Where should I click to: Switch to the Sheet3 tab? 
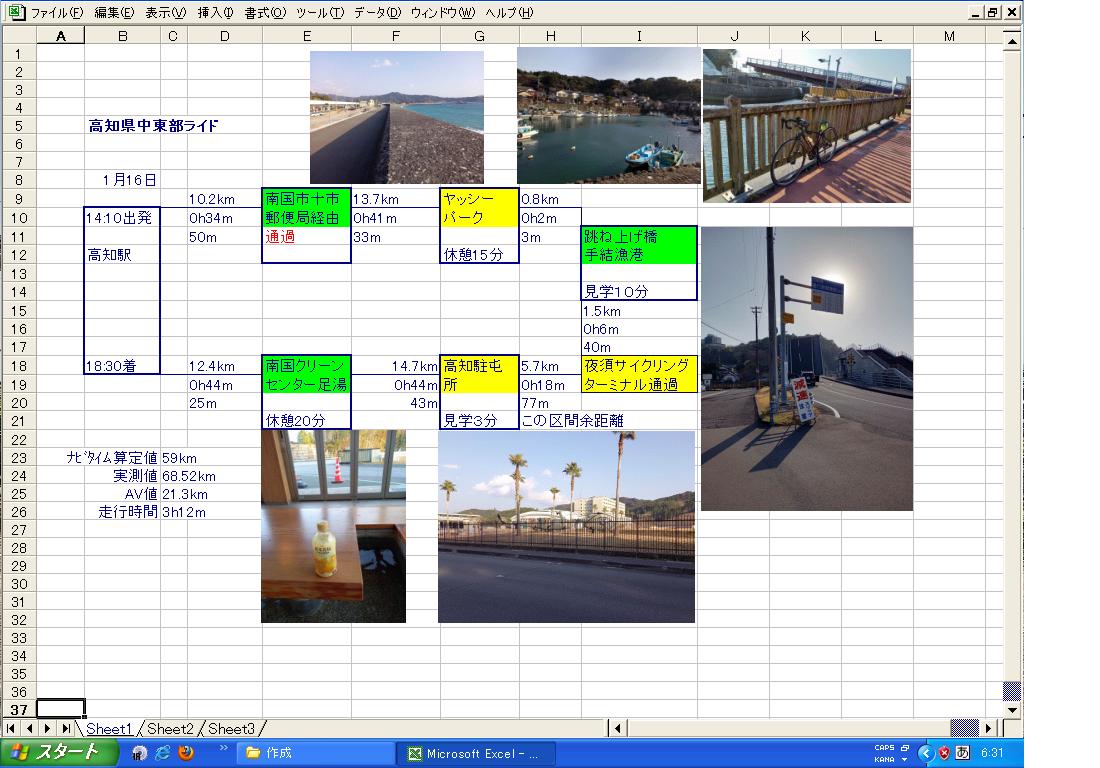(x=231, y=729)
